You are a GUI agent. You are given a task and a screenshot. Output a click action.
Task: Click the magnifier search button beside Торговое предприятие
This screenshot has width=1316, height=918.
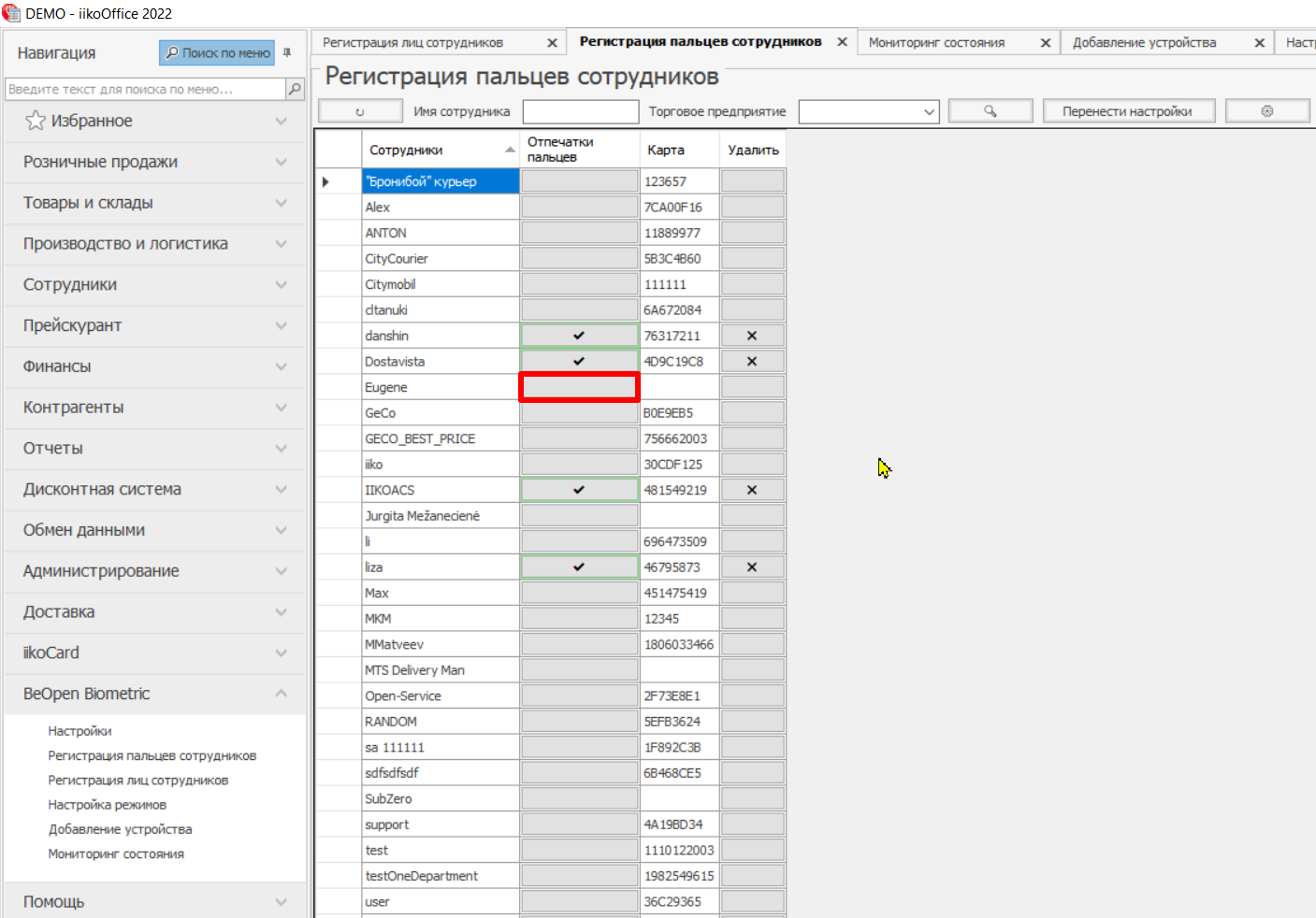coord(991,111)
